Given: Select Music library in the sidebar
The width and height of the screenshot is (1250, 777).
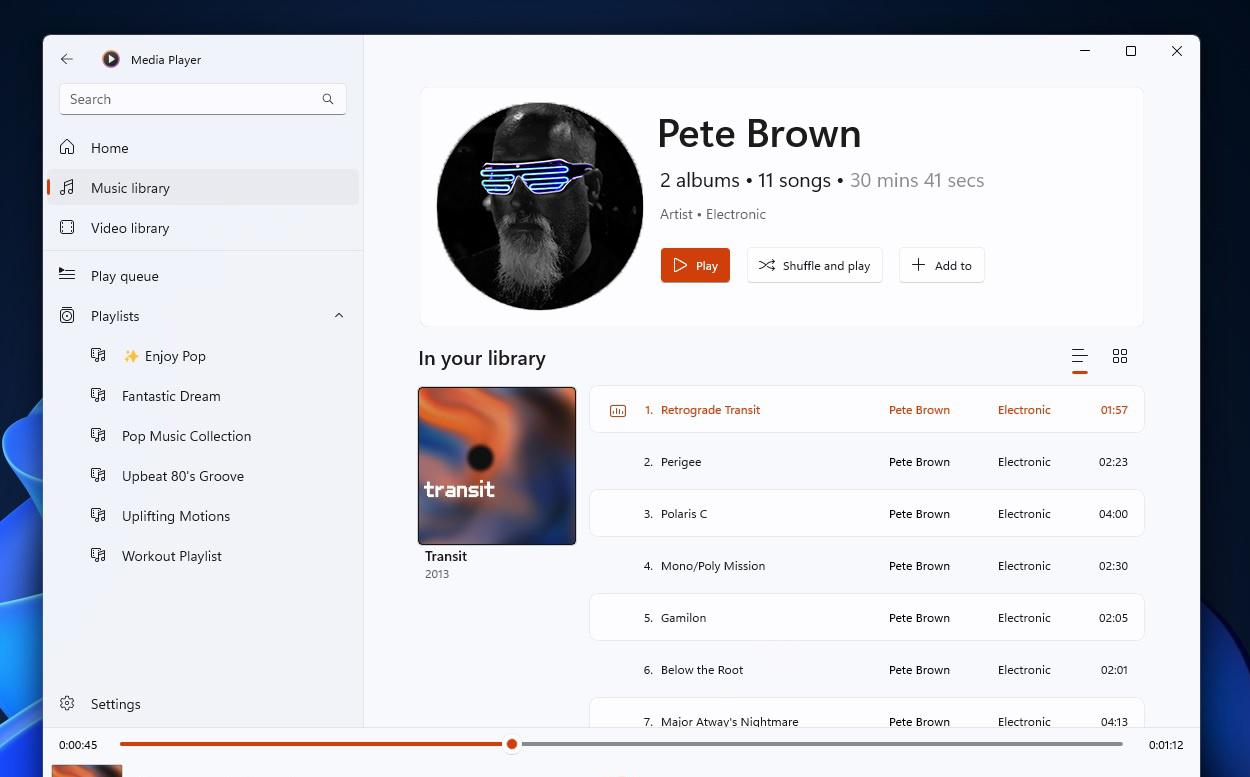Looking at the screenshot, I should point(203,188).
